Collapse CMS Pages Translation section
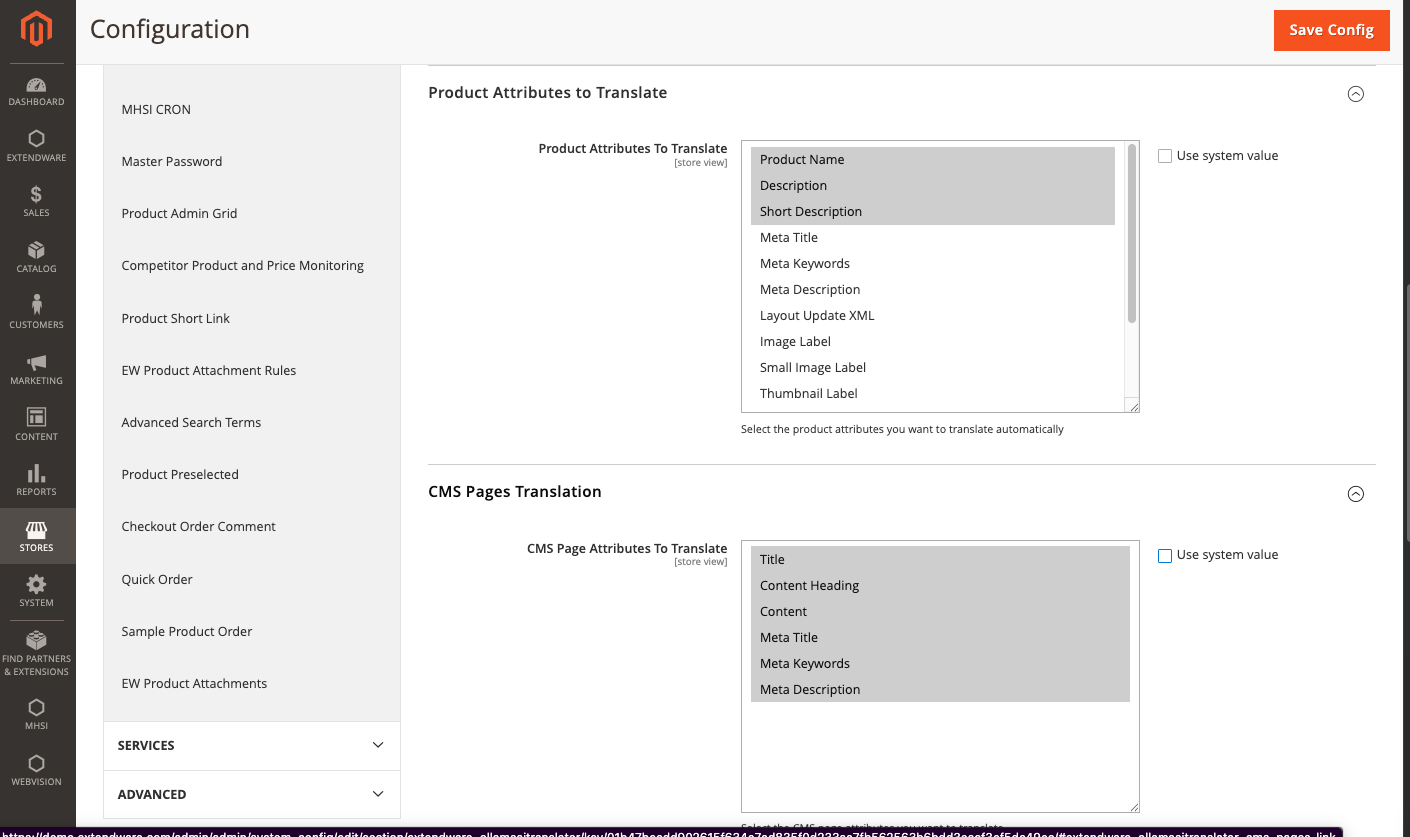Image resolution: width=1410 pixels, height=837 pixels. (x=1355, y=494)
